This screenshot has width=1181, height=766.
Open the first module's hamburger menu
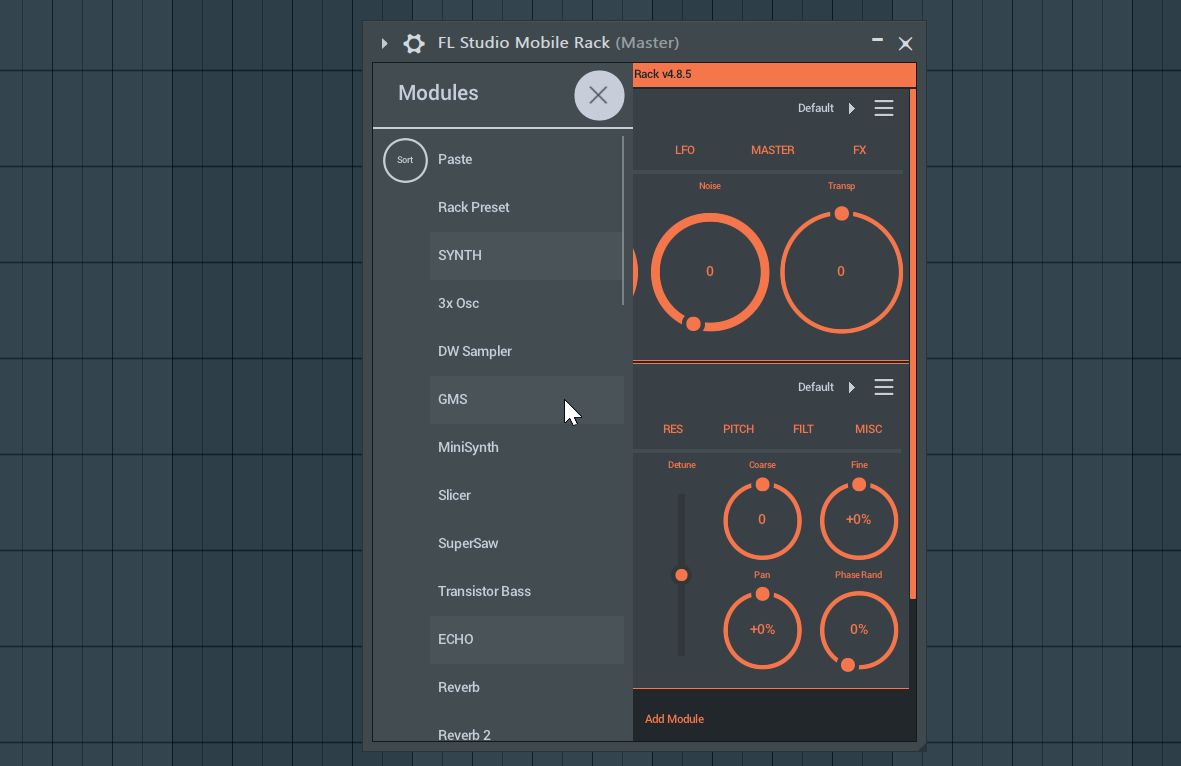883,108
